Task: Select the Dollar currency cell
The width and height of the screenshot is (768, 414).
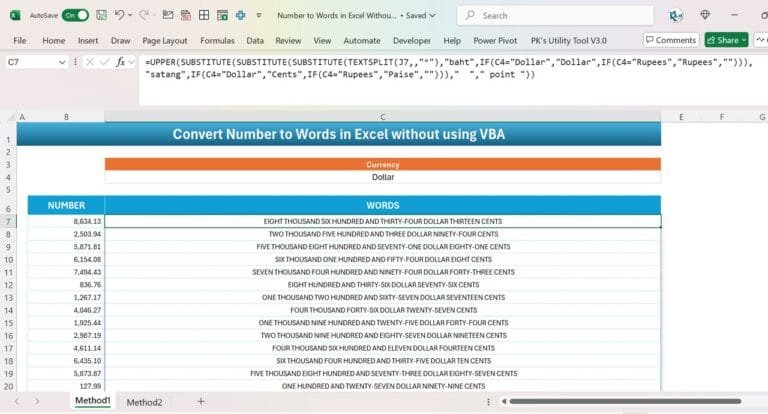Action: [382, 177]
